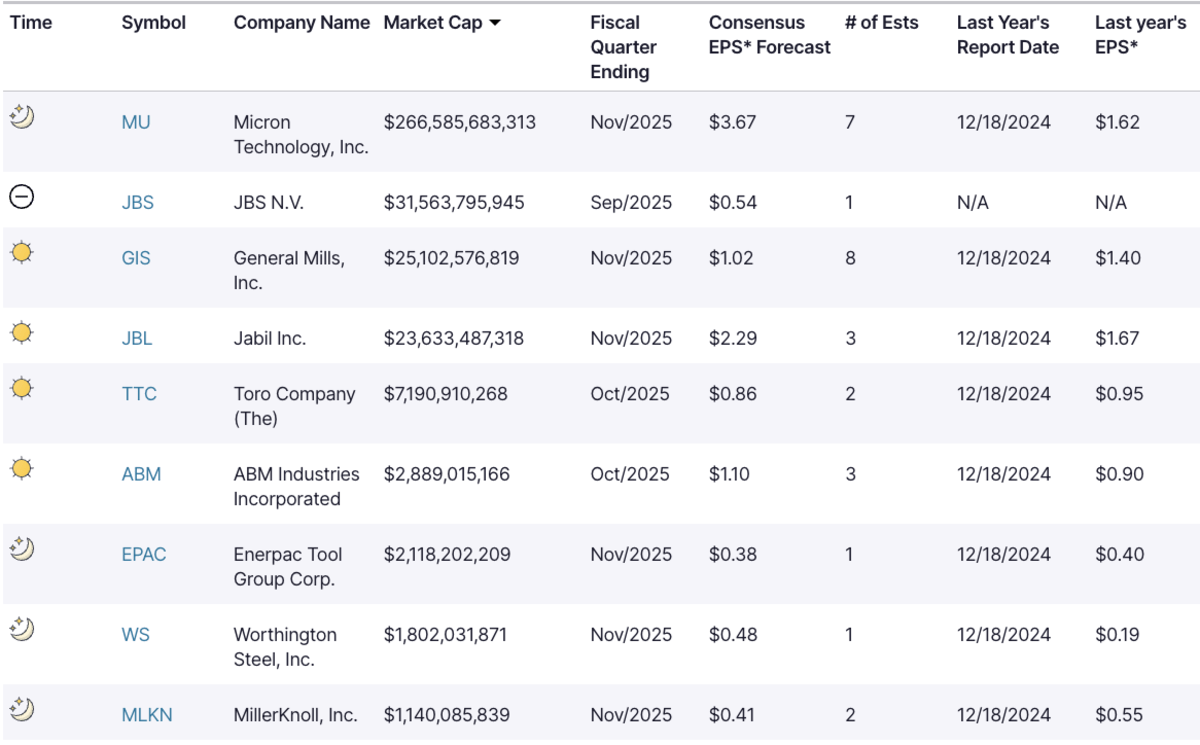This screenshot has height=745, width=1200.
Task: Open the EPAC symbol link
Action: (x=144, y=554)
